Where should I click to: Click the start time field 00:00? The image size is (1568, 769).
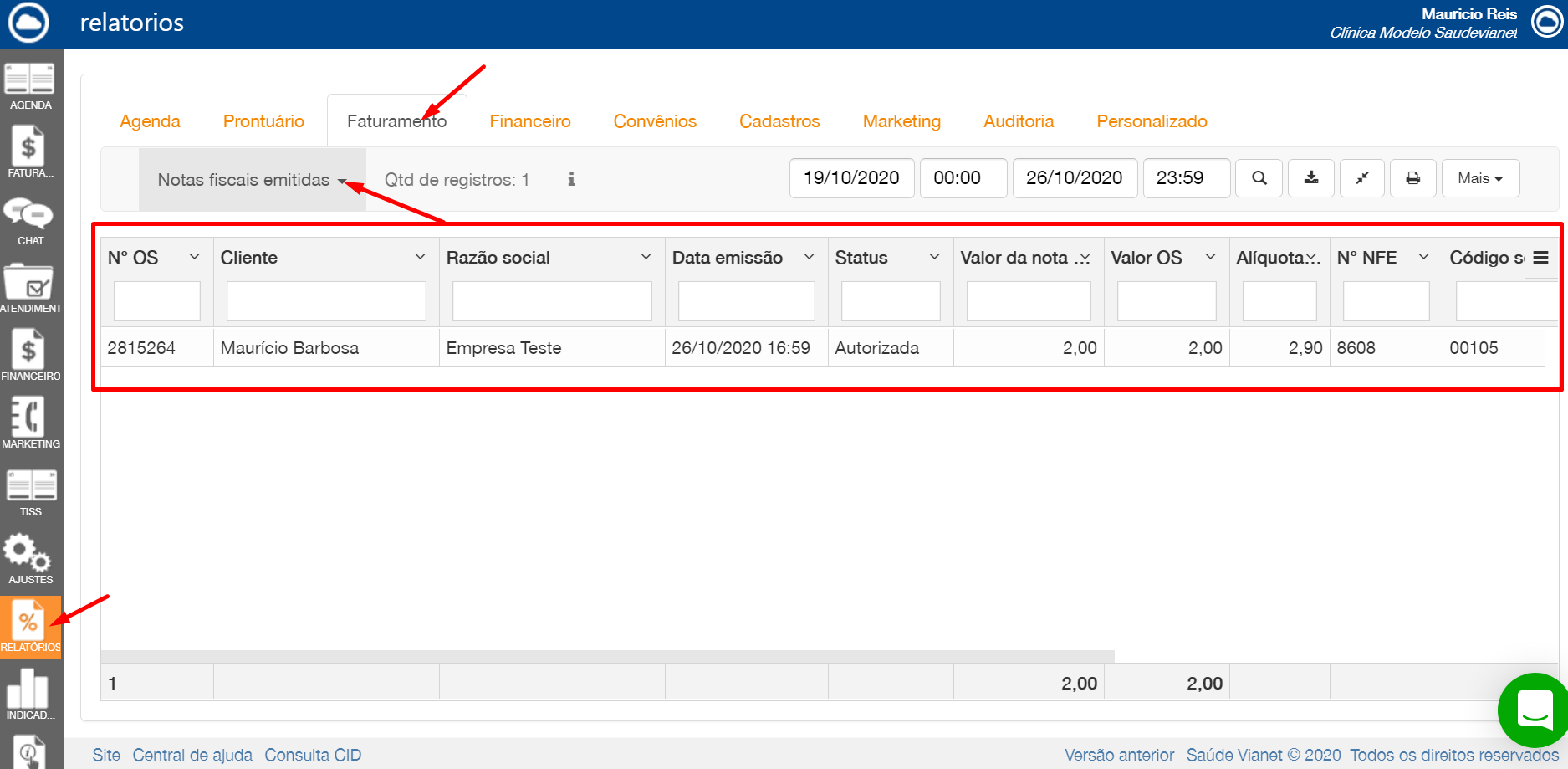point(963,178)
